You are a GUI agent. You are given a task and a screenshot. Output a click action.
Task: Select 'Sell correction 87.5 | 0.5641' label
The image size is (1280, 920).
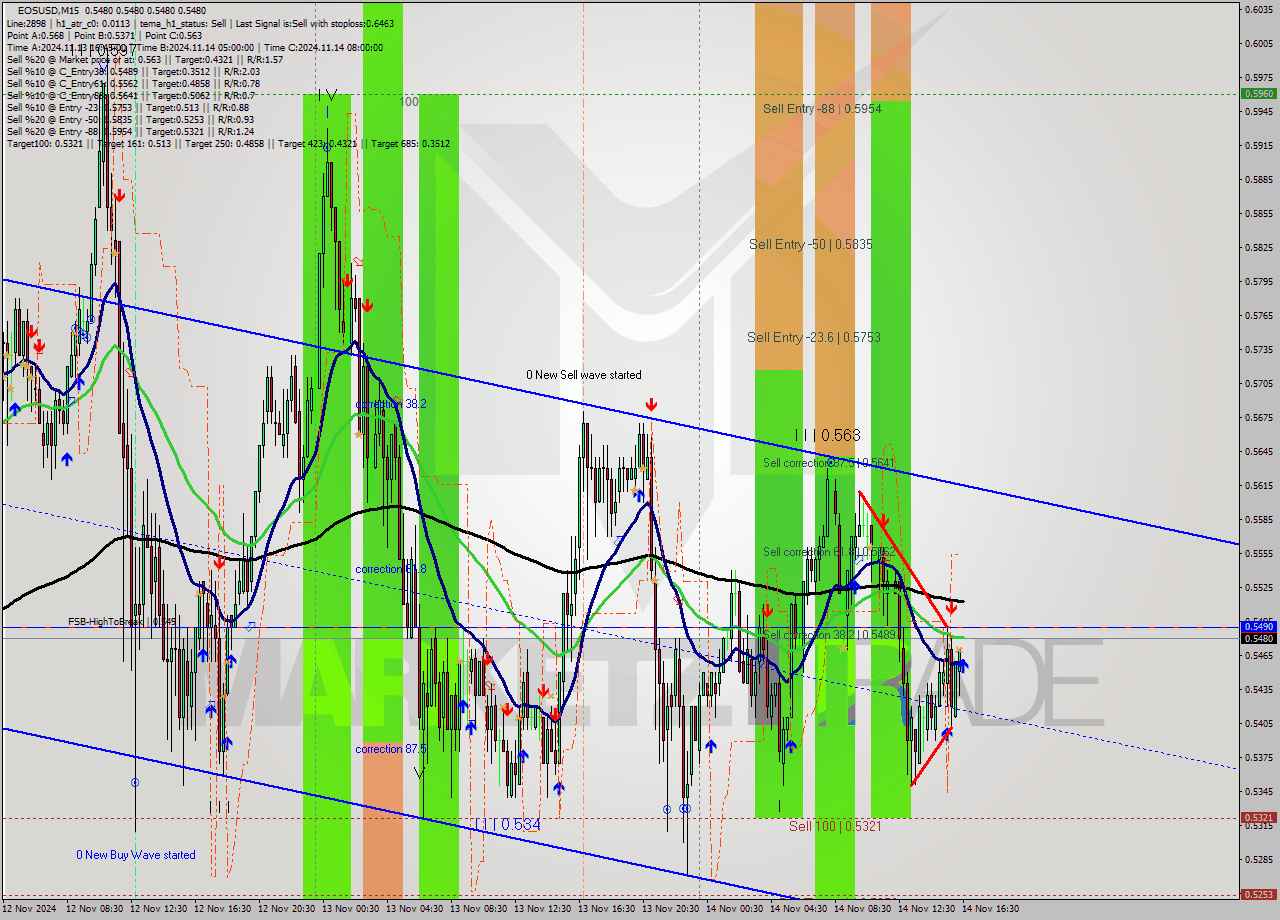828,463
